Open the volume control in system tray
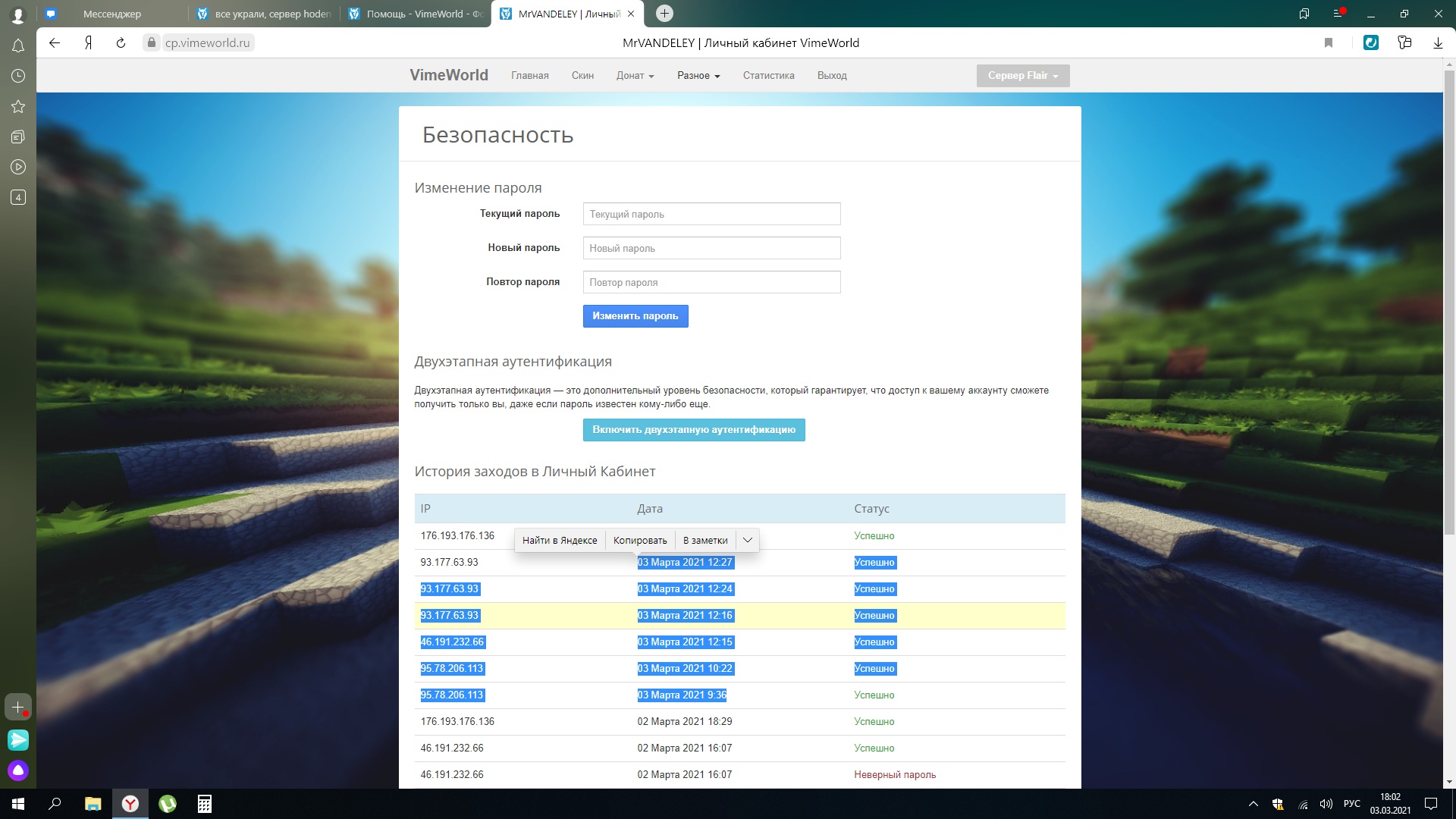The width and height of the screenshot is (1456, 819). [1326, 804]
